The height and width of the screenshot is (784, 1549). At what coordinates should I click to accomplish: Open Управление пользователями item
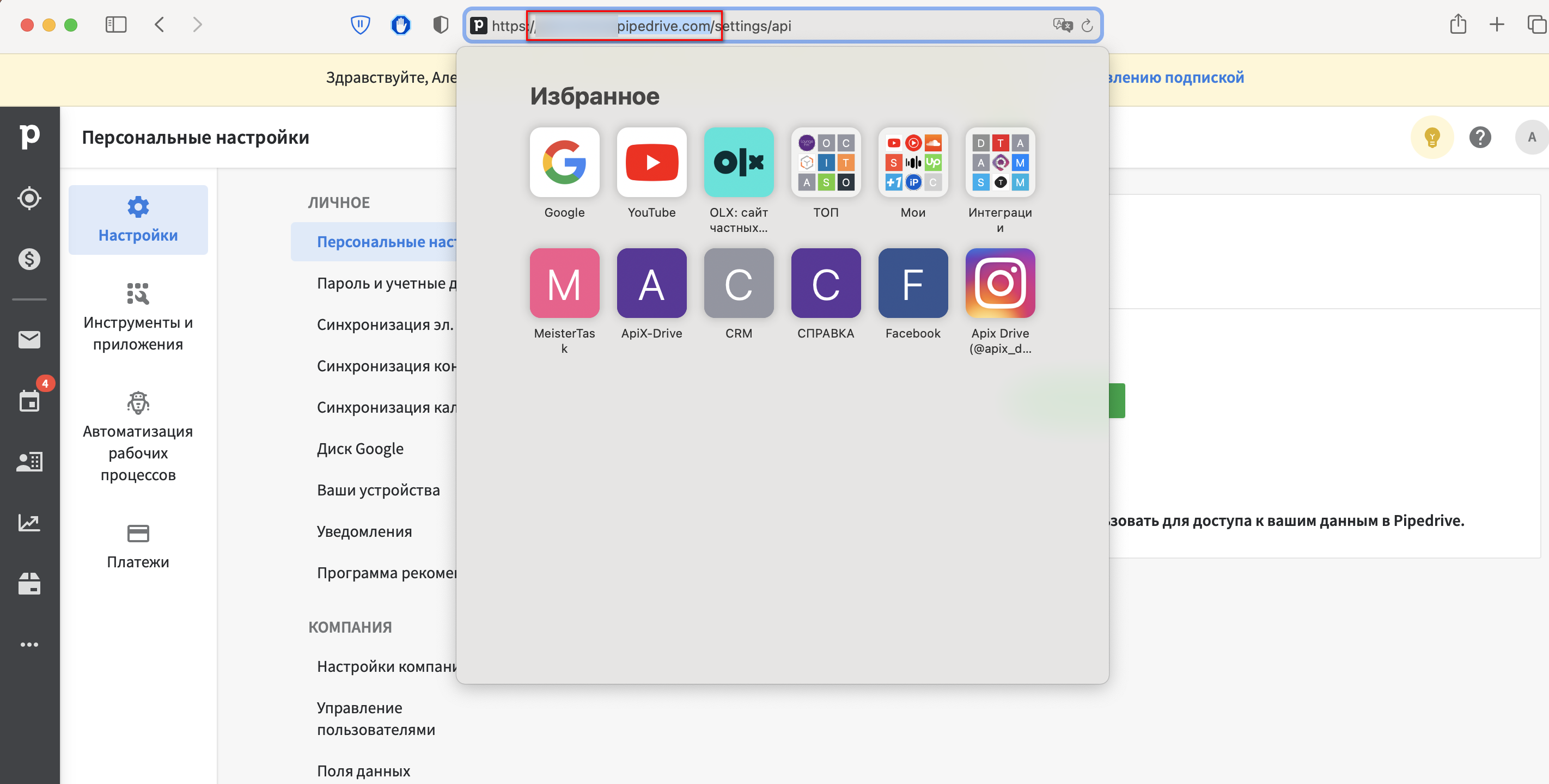pos(376,719)
